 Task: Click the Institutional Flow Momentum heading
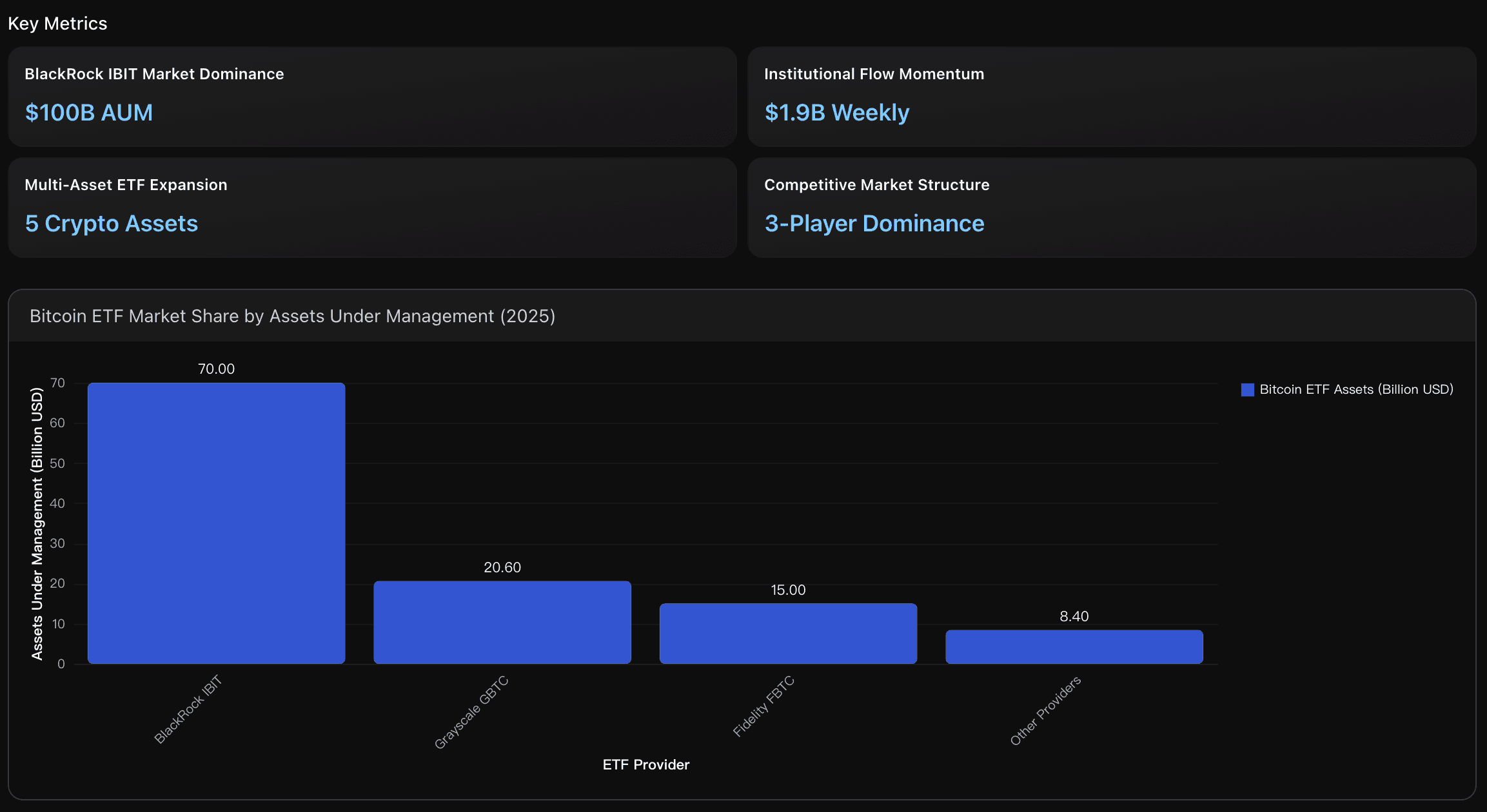click(874, 74)
